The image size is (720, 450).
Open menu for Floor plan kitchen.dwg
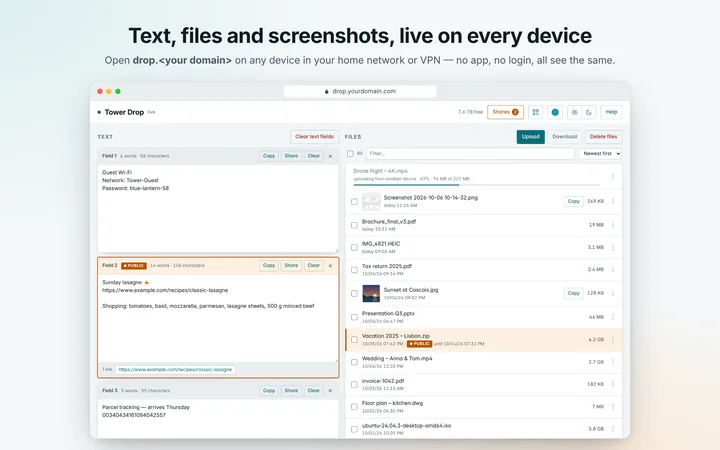[613, 406]
